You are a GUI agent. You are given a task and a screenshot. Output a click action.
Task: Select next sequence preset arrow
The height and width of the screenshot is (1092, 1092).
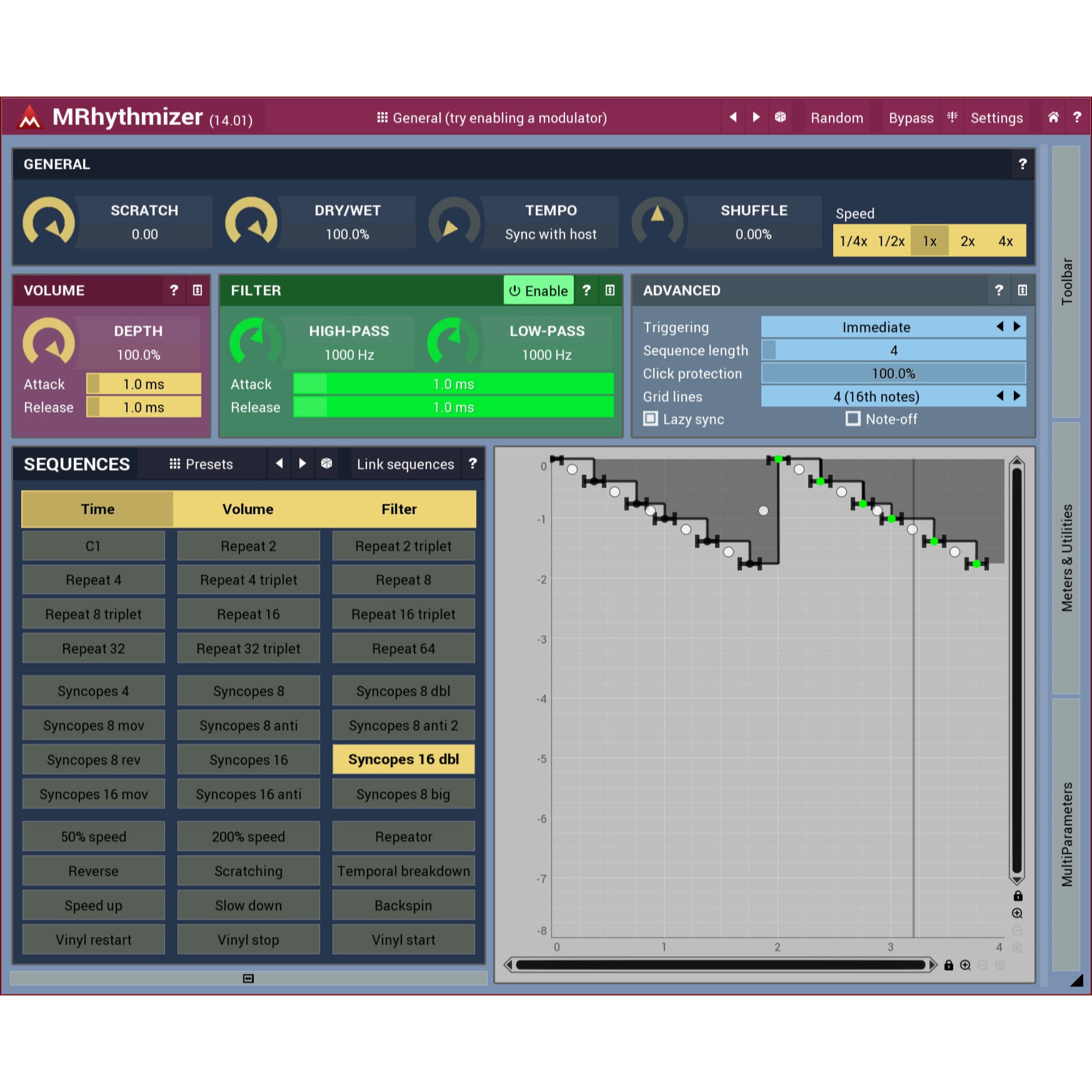[x=302, y=464]
